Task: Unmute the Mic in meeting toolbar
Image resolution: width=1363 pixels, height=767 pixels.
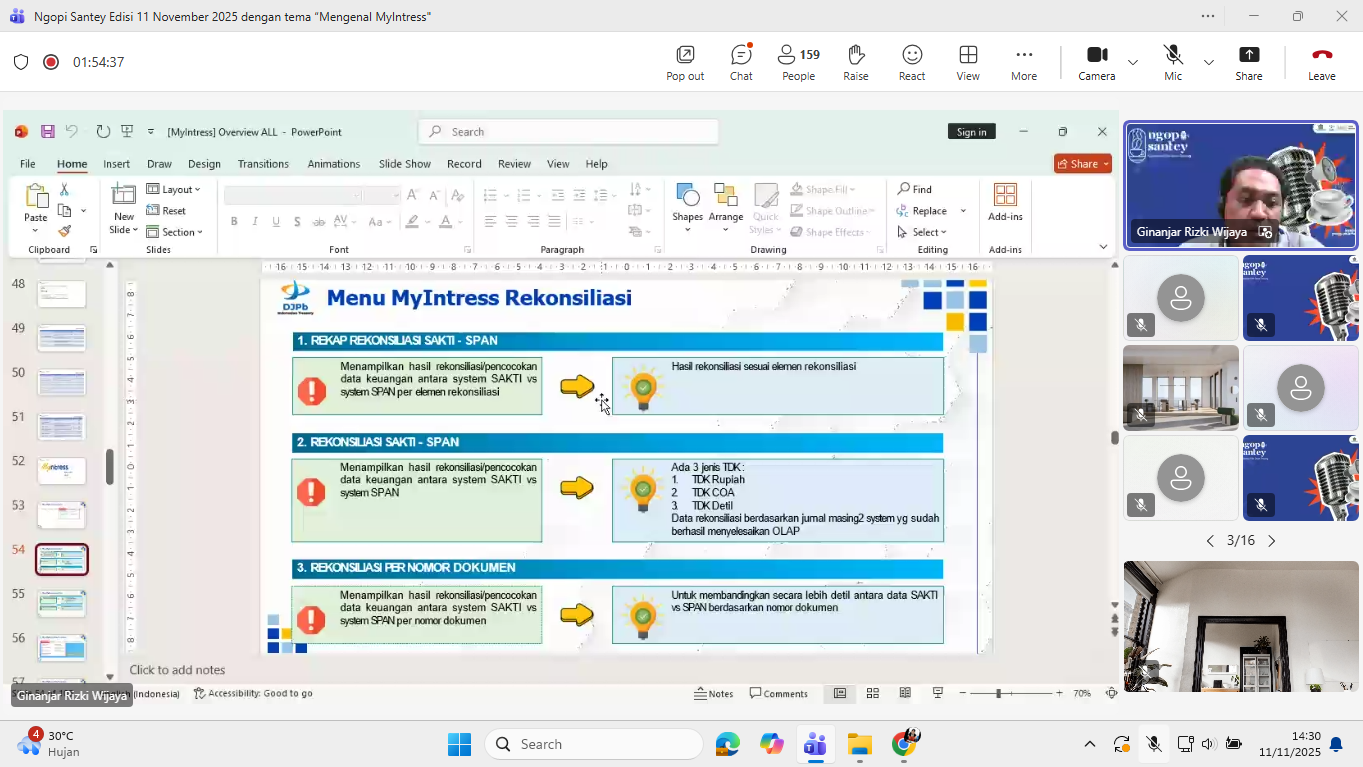Action: coord(1173,62)
